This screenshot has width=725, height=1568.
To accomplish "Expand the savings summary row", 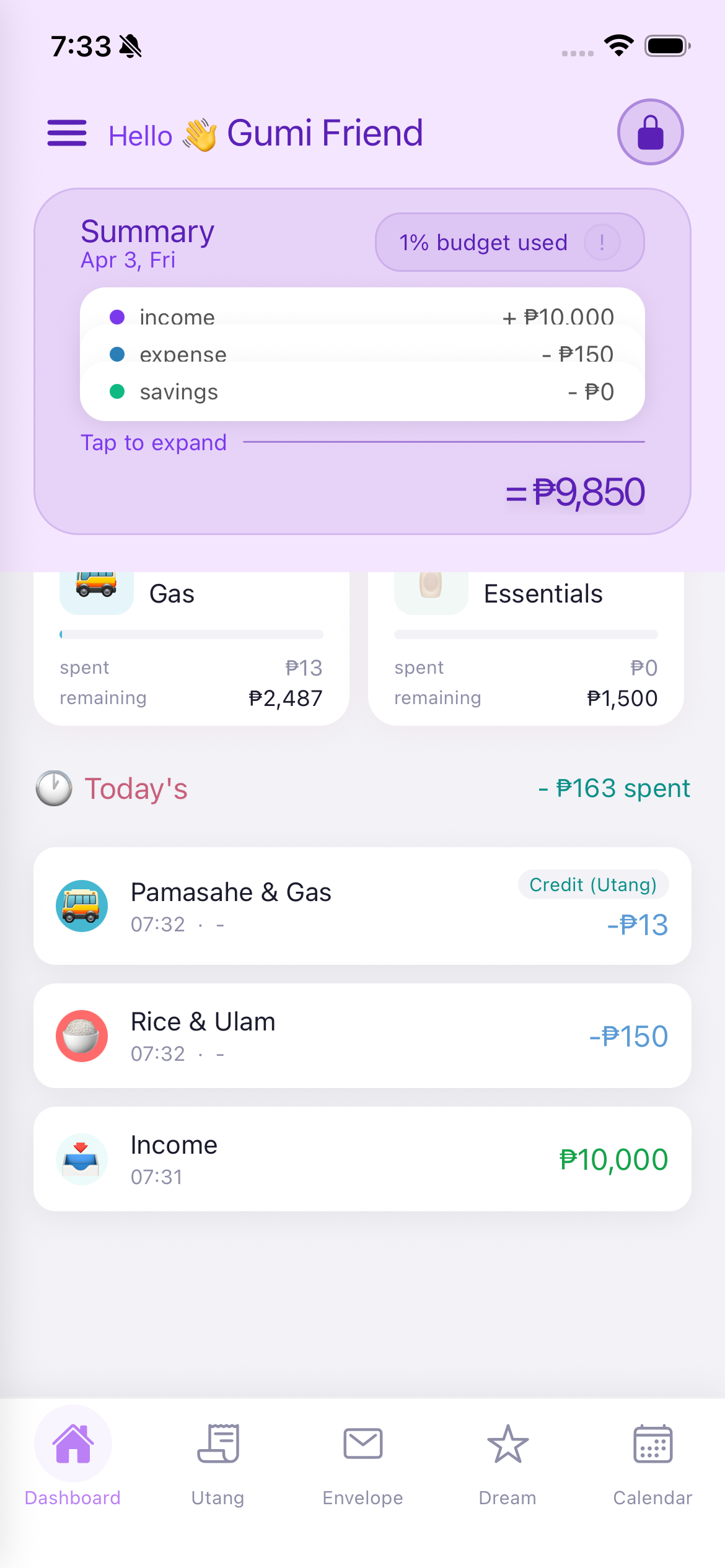I will click(x=362, y=392).
